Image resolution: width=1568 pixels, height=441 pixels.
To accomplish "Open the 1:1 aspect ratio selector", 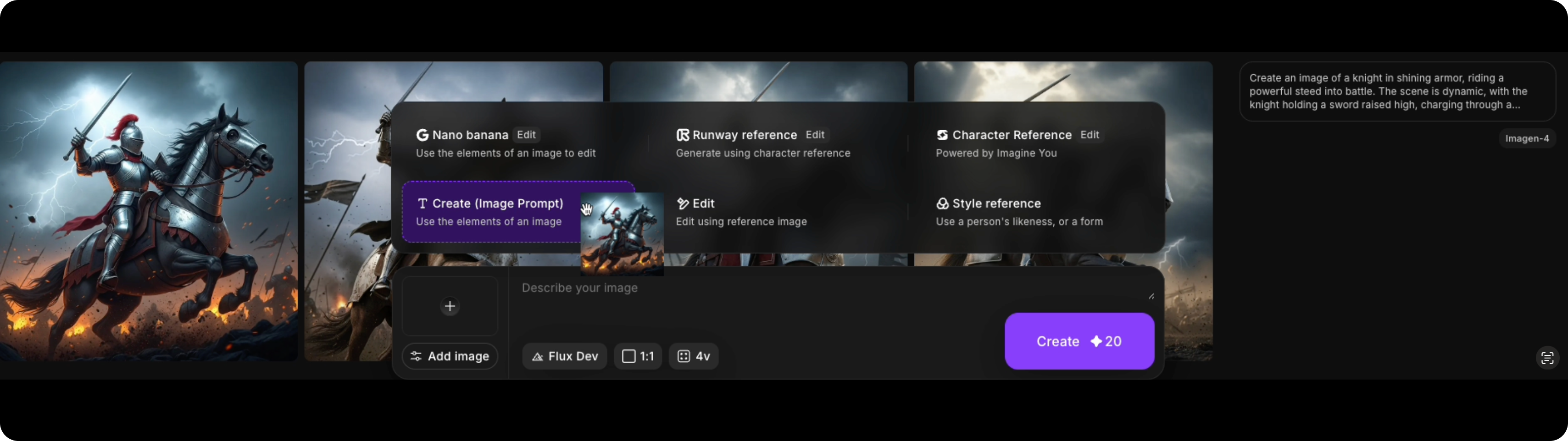I will (x=637, y=357).
